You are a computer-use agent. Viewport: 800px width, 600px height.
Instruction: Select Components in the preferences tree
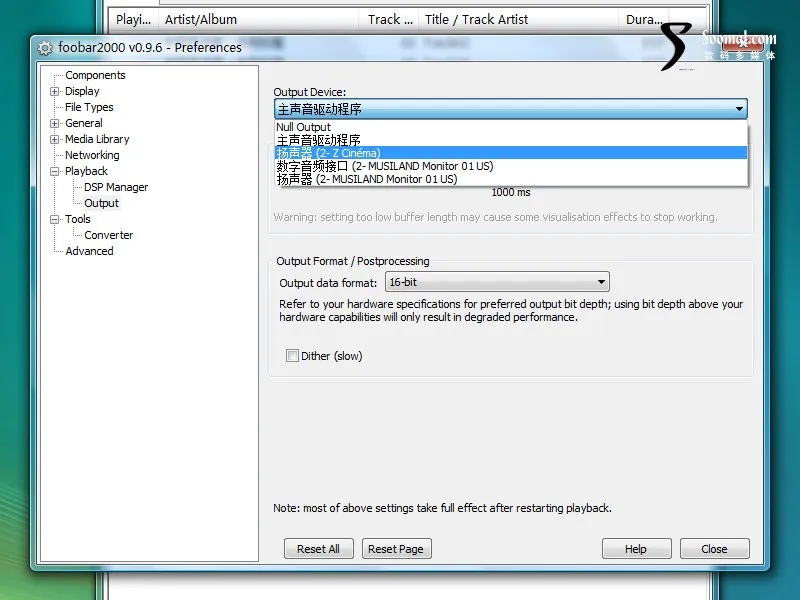tap(95, 75)
